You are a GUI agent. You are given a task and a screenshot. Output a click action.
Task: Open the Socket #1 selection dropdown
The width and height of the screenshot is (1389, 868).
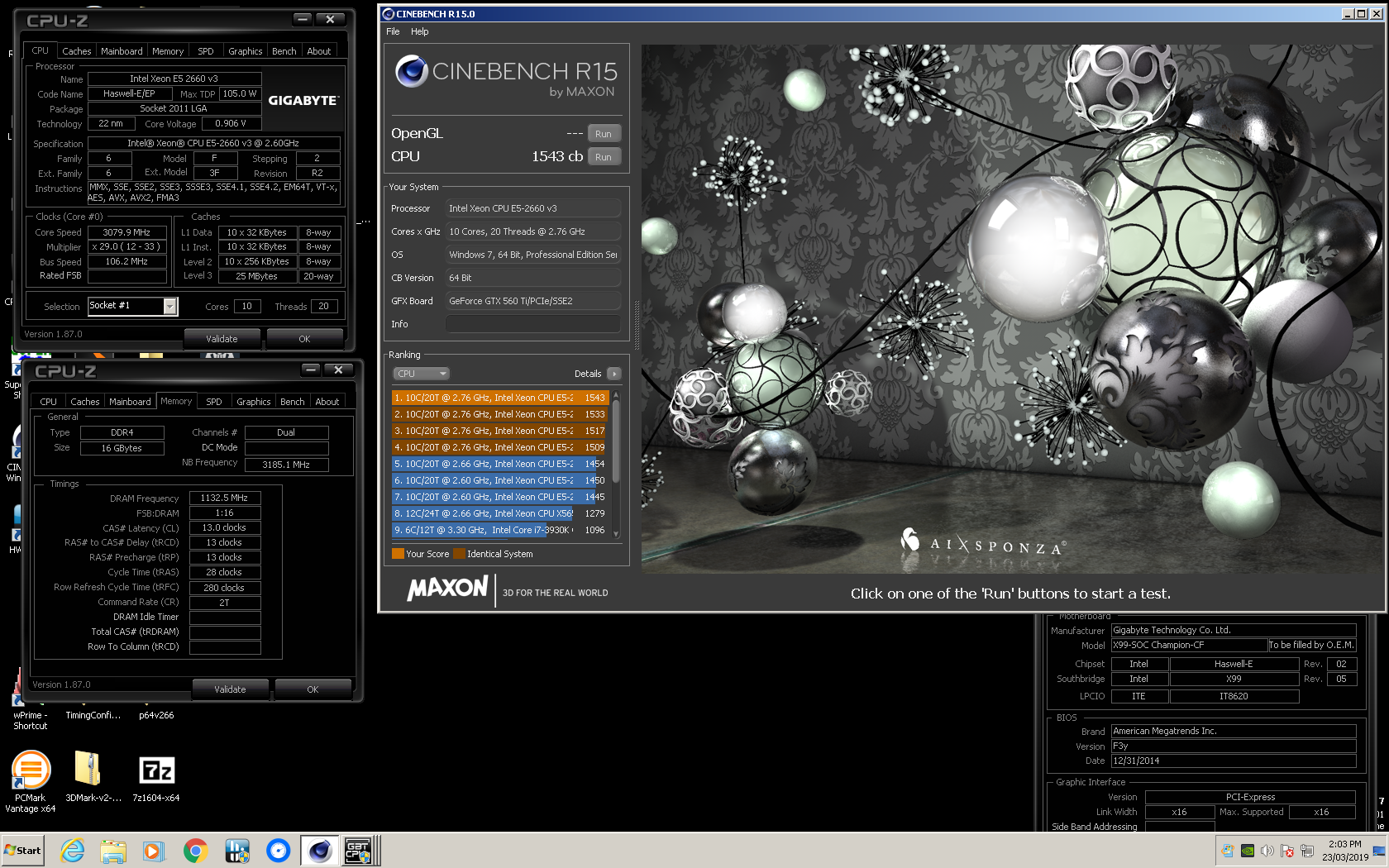(133, 306)
